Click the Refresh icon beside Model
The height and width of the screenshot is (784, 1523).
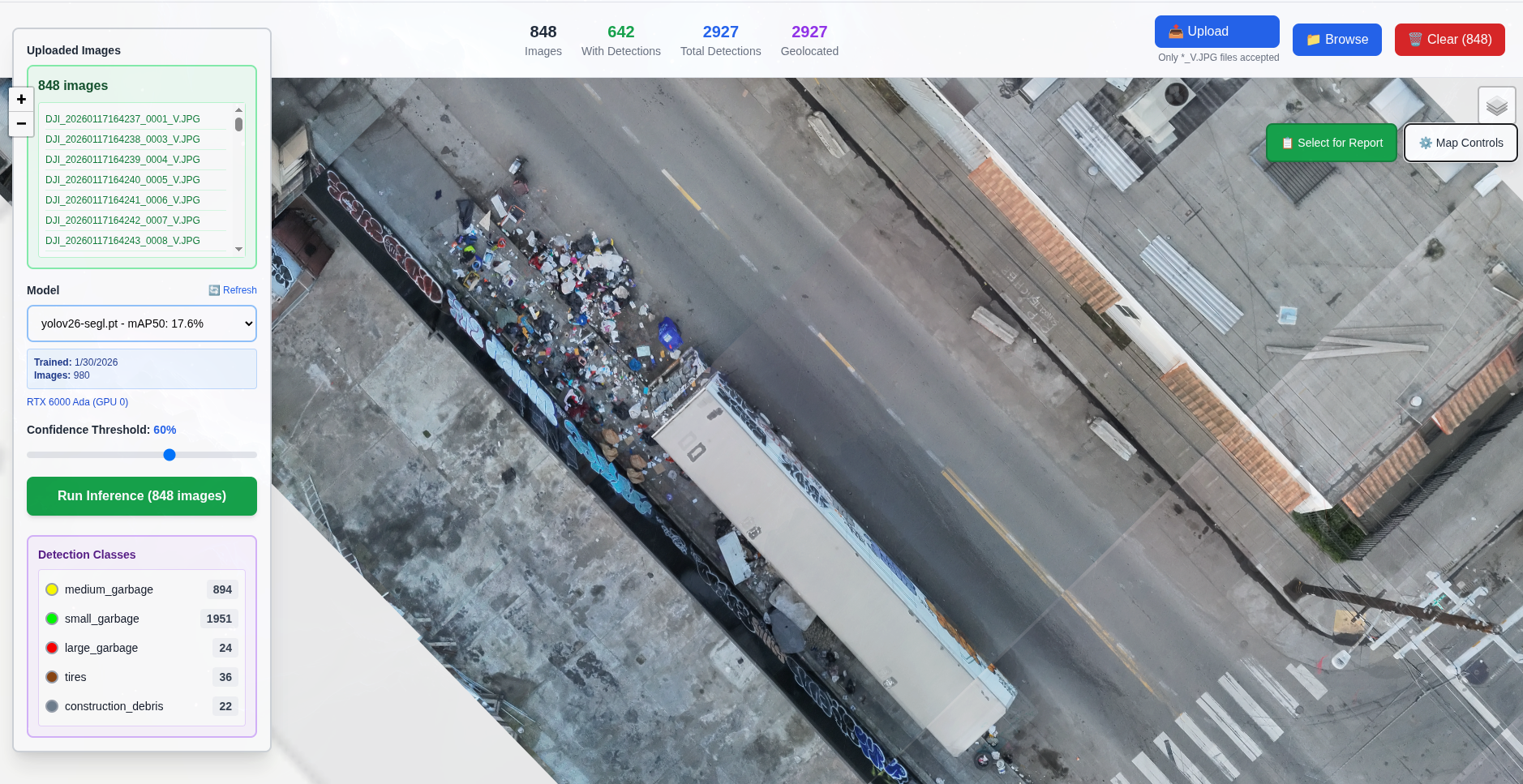click(213, 290)
